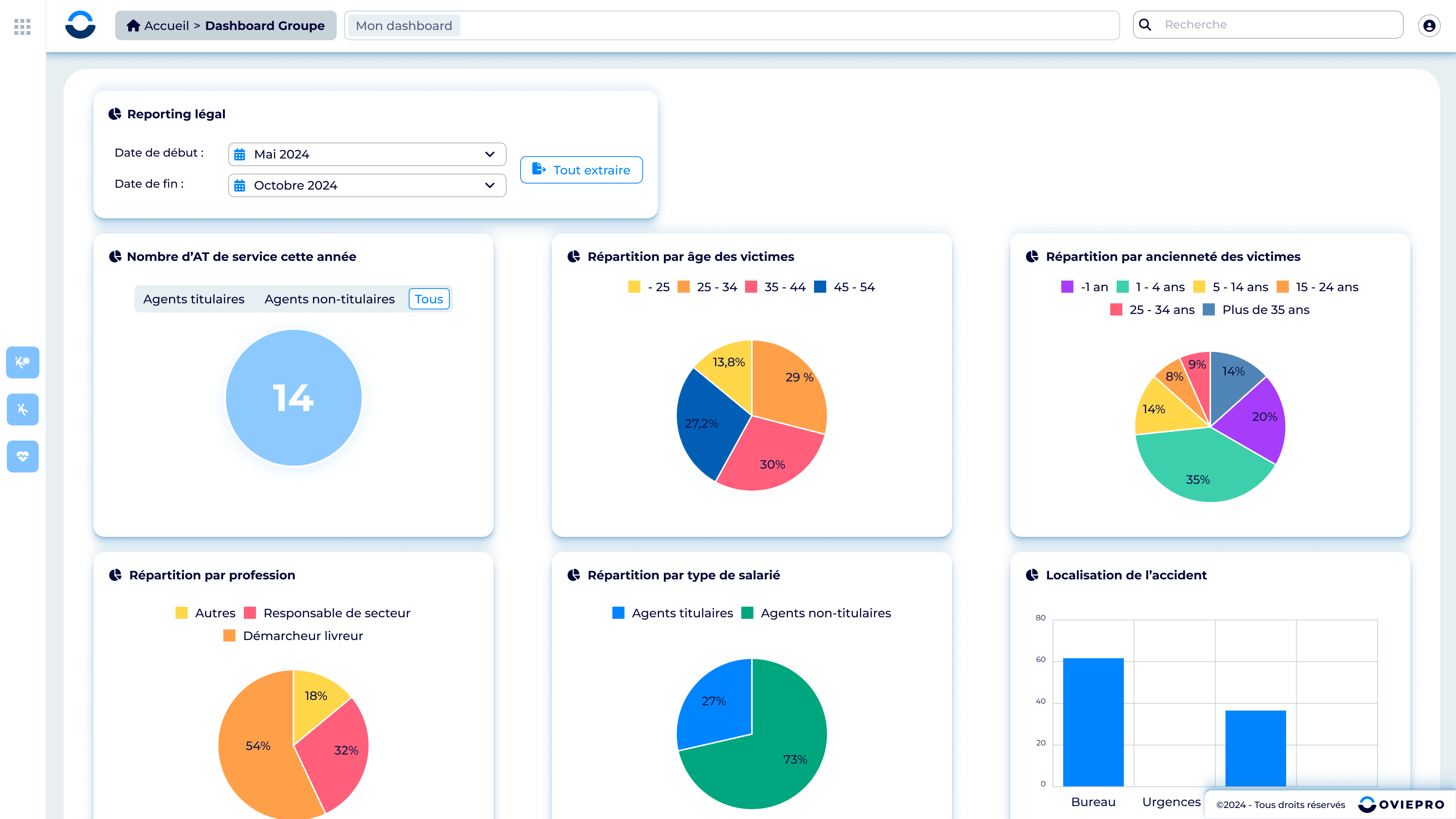Navigate to Accueil breadcrumb link
Image resolution: width=1456 pixels, height=819 pixels.
tap(167, 25)
